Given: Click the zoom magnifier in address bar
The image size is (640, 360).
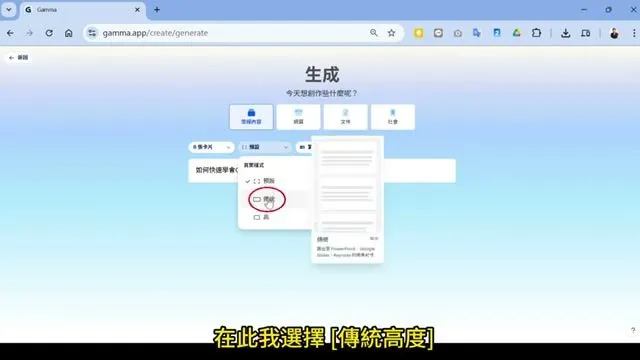Looking at the screenshot, I should pyautogui.click(x=373, y=33).
